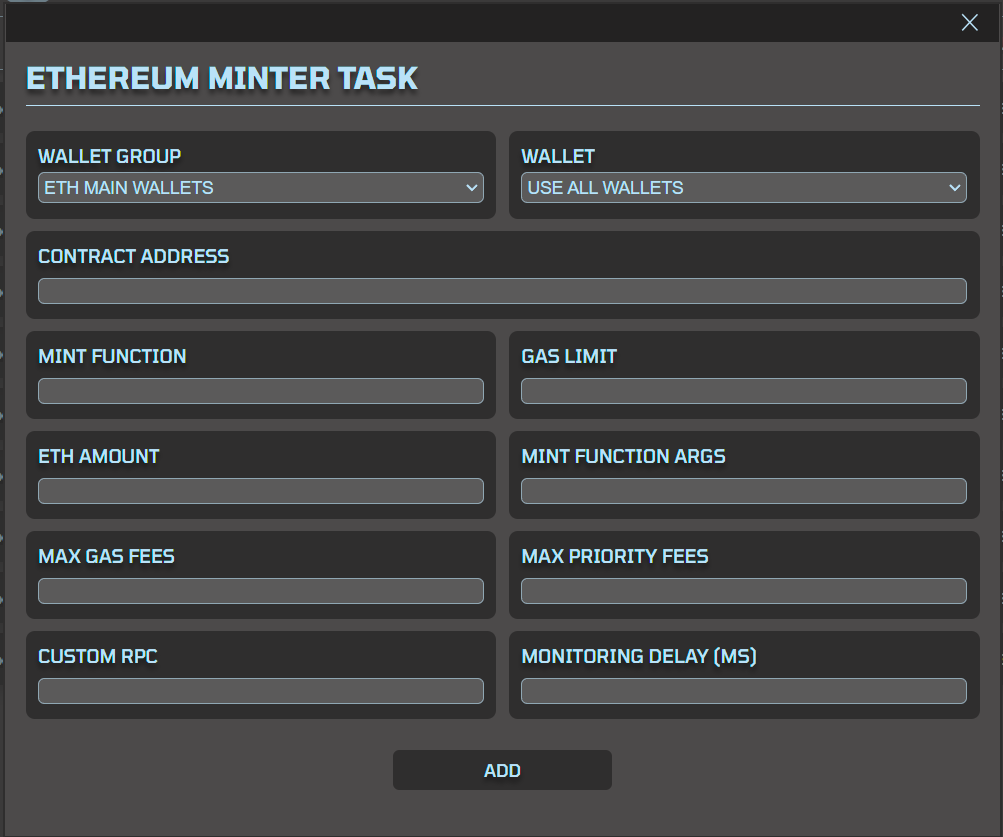Focus the Mint Function Args input box
This screenshot has width=1003, height=837.
click(x=743, y=491)
